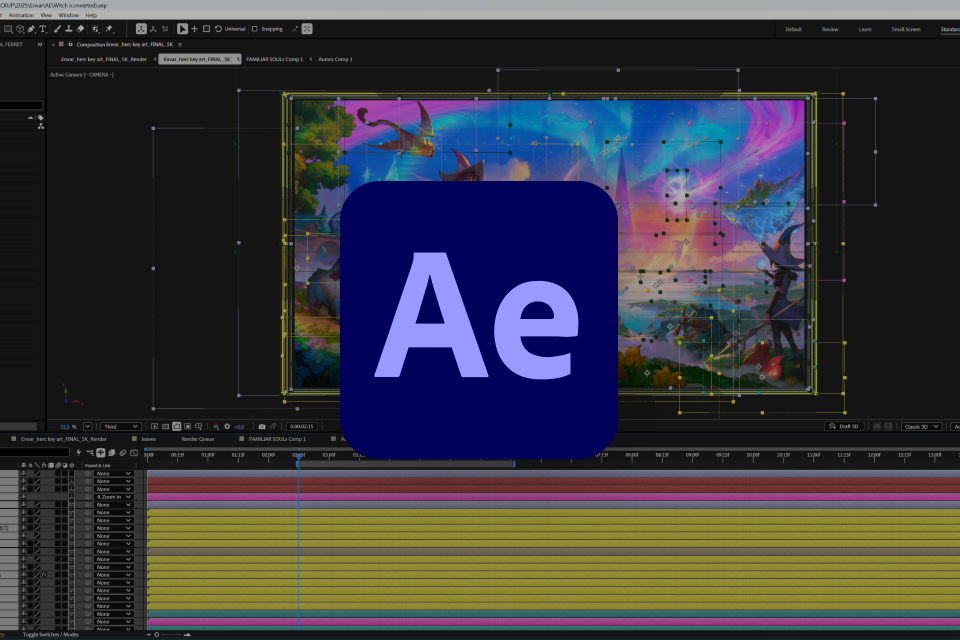Select the Clone Stamp tool
960x640 pixels.
click(69, 29)
